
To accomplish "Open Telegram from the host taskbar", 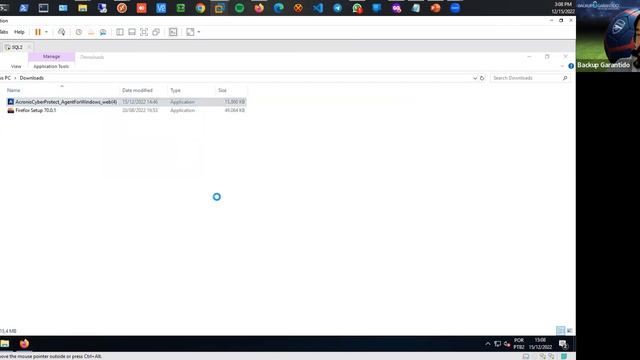I will 337,8.
